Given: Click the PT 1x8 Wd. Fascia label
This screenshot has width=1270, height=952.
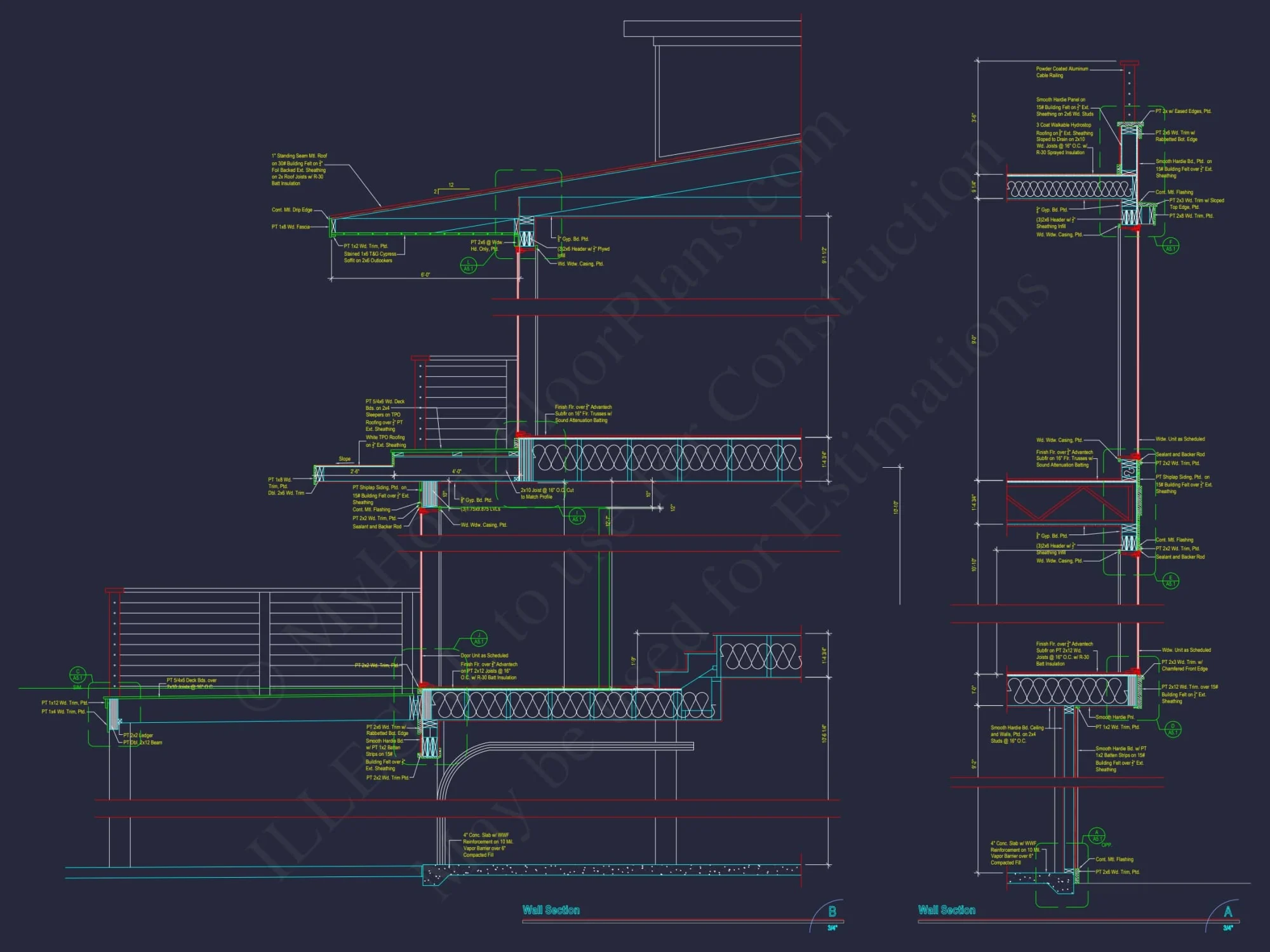Looking at the screenshot, I should [290, 227].
